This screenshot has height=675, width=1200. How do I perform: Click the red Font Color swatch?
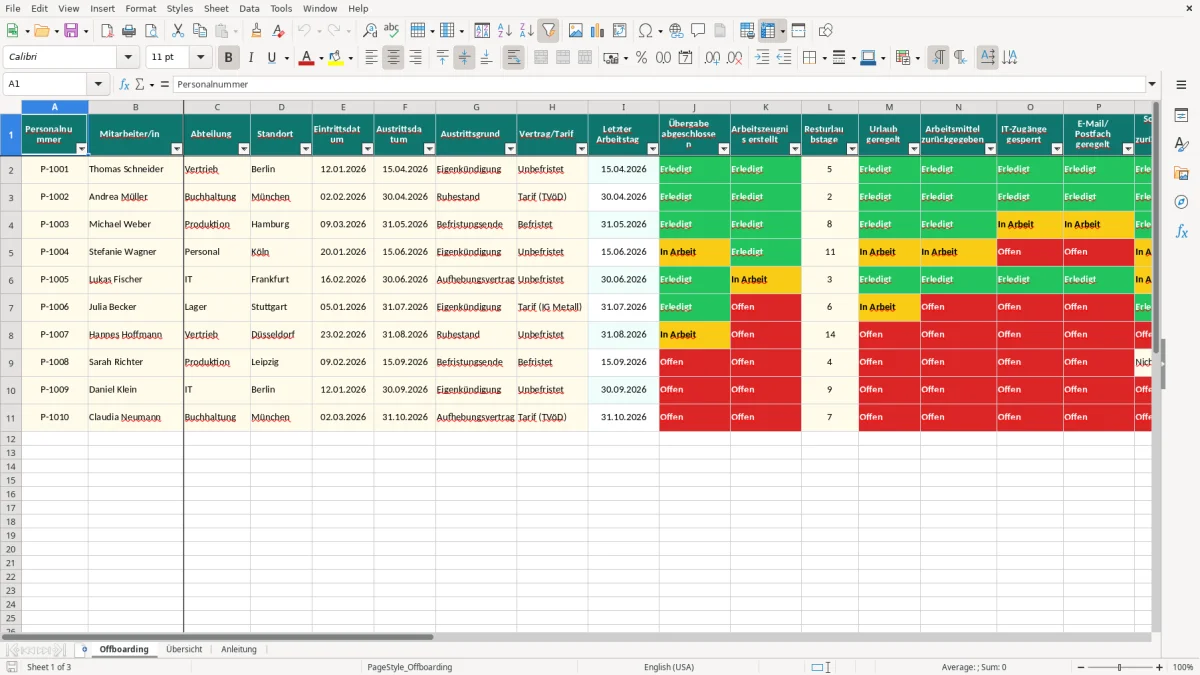click(306, 58)
